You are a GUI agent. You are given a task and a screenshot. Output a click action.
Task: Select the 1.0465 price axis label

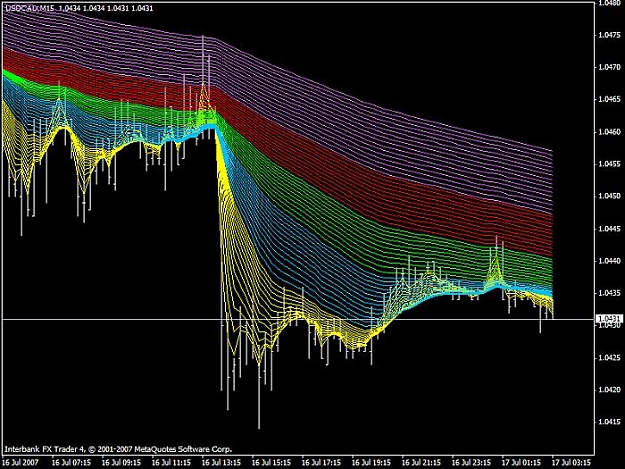(x=609, y=99)
